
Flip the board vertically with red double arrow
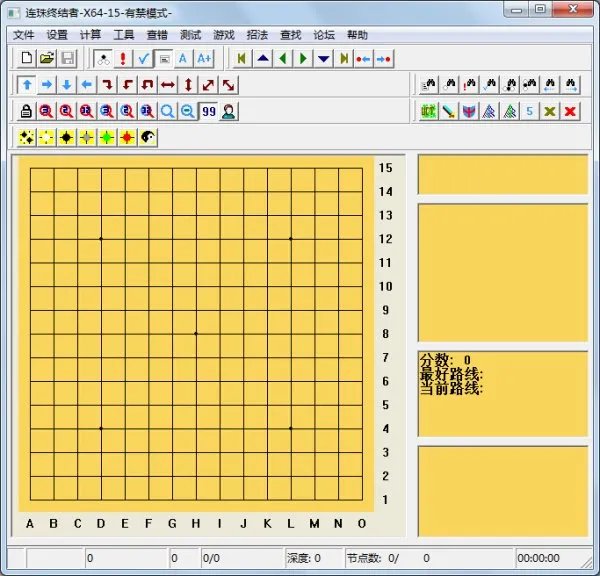[188, 85]
